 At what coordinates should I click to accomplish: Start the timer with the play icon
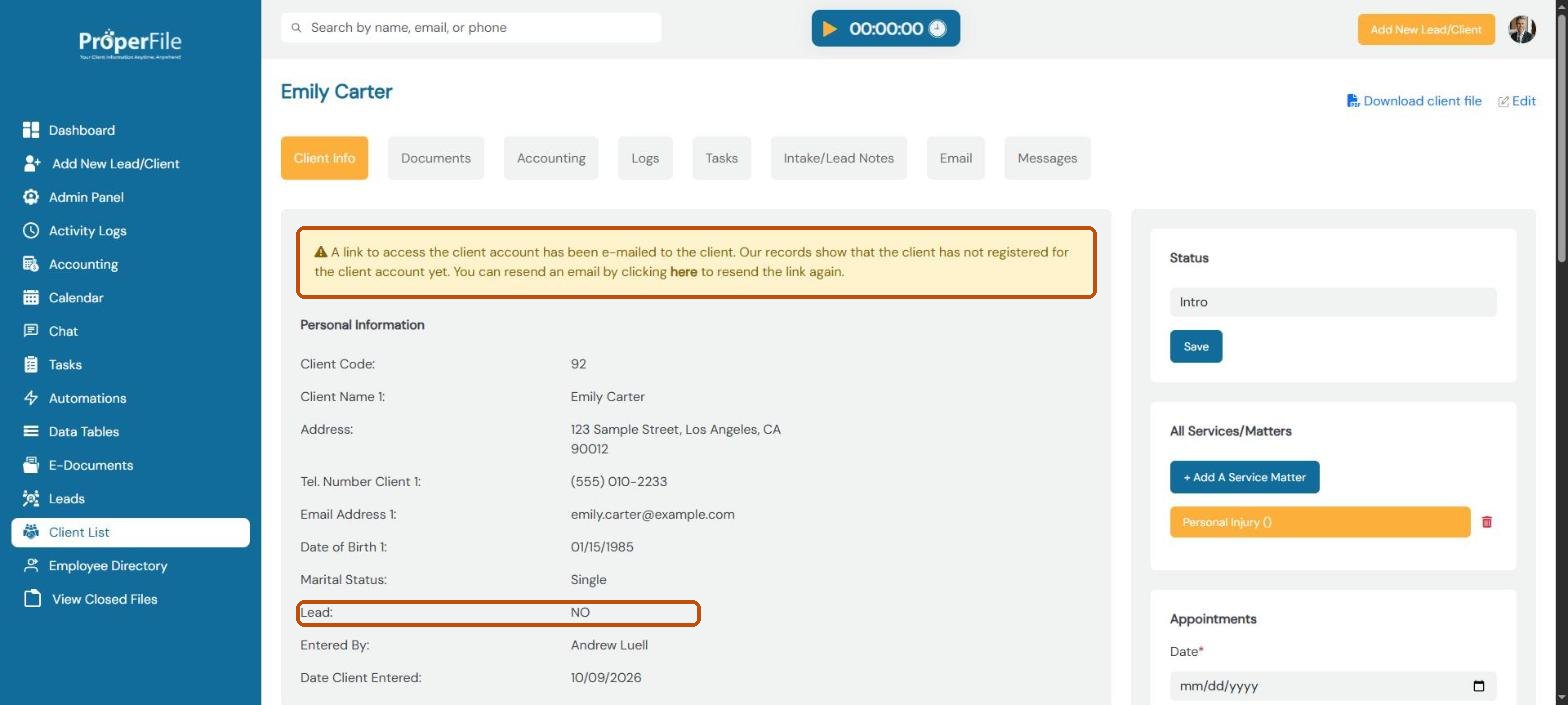click(x=830, y=29)
